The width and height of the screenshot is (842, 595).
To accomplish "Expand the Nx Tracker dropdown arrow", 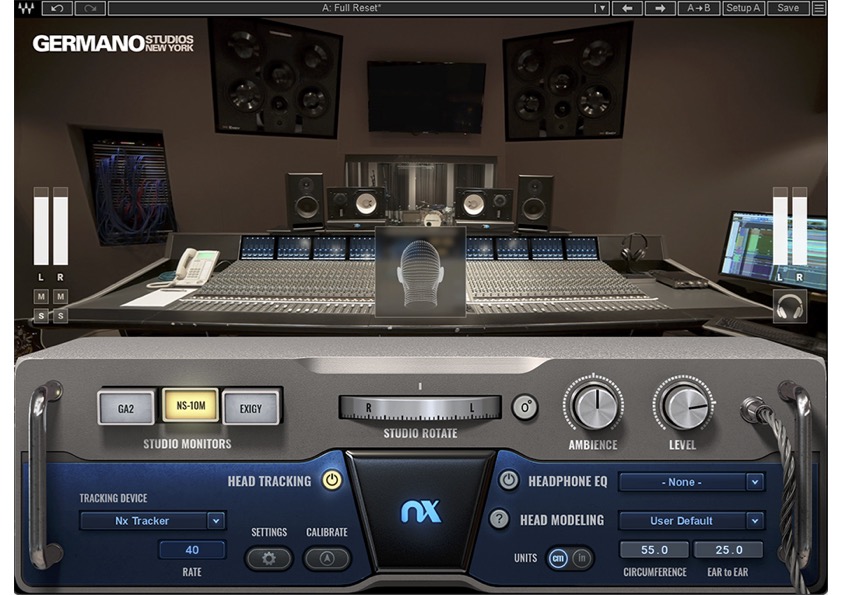I will point(216,520).
